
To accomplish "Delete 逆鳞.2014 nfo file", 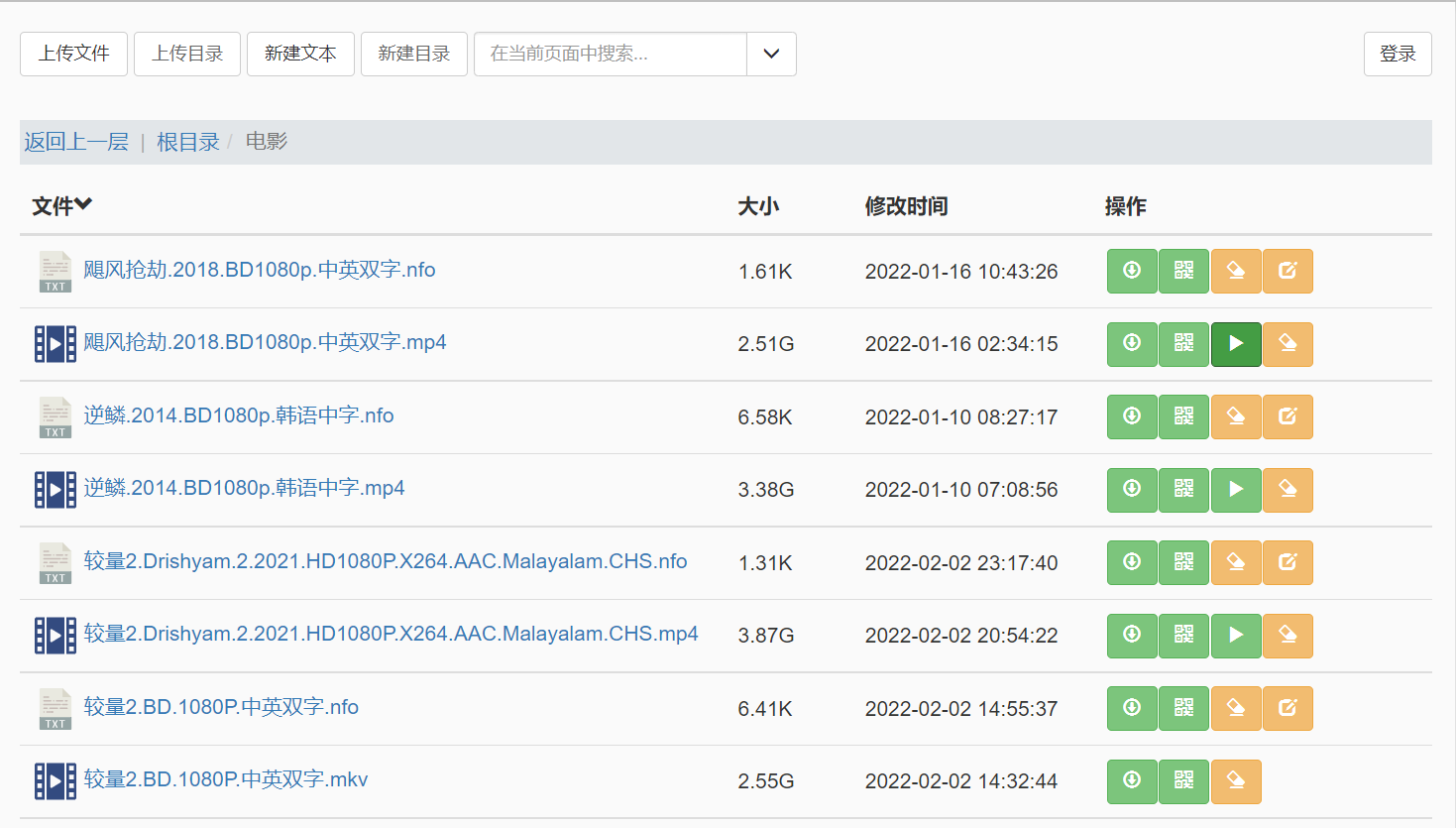I will pyautogui.click(x=1236, y=416).
